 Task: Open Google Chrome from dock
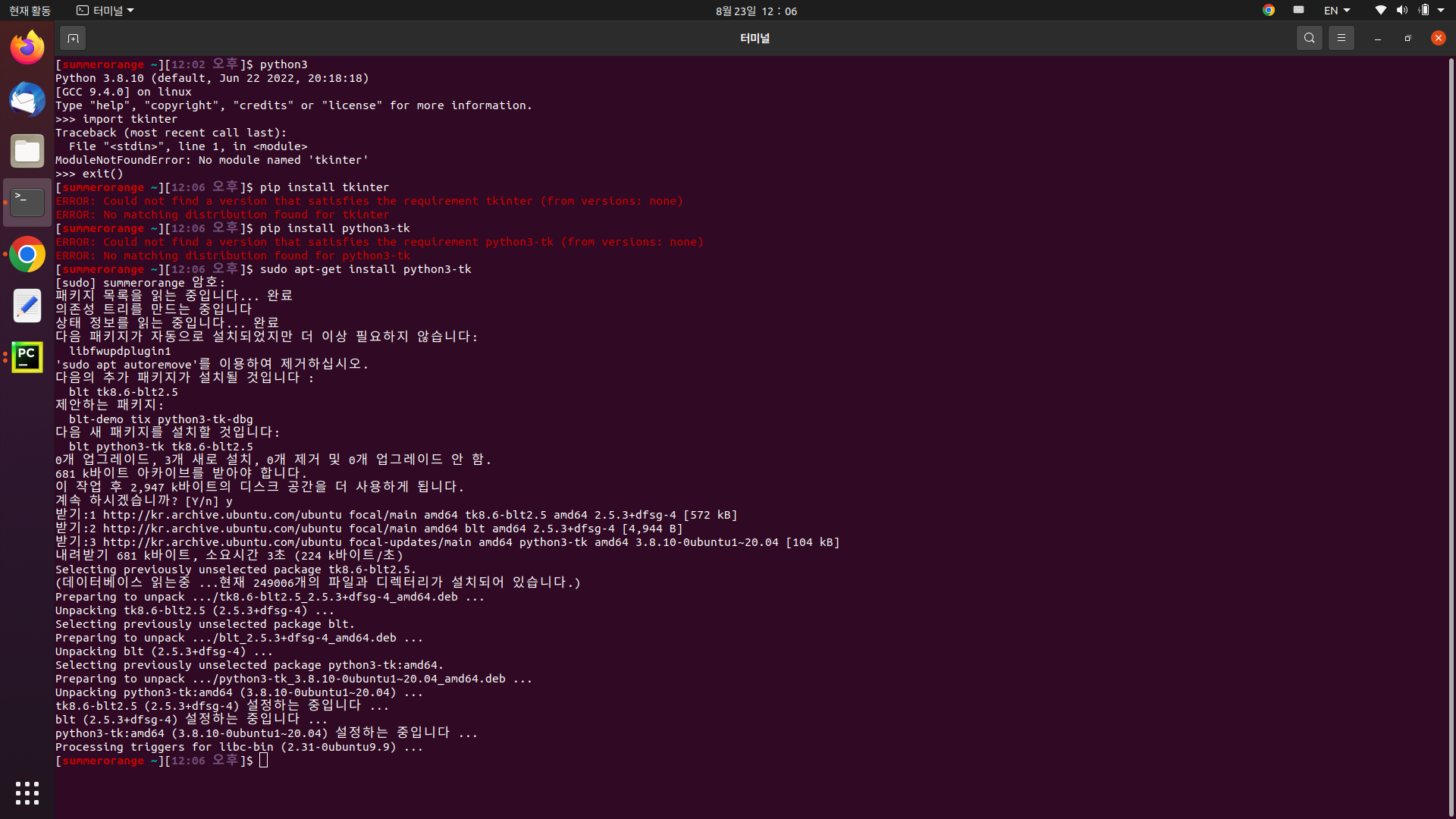pos(27,255)
